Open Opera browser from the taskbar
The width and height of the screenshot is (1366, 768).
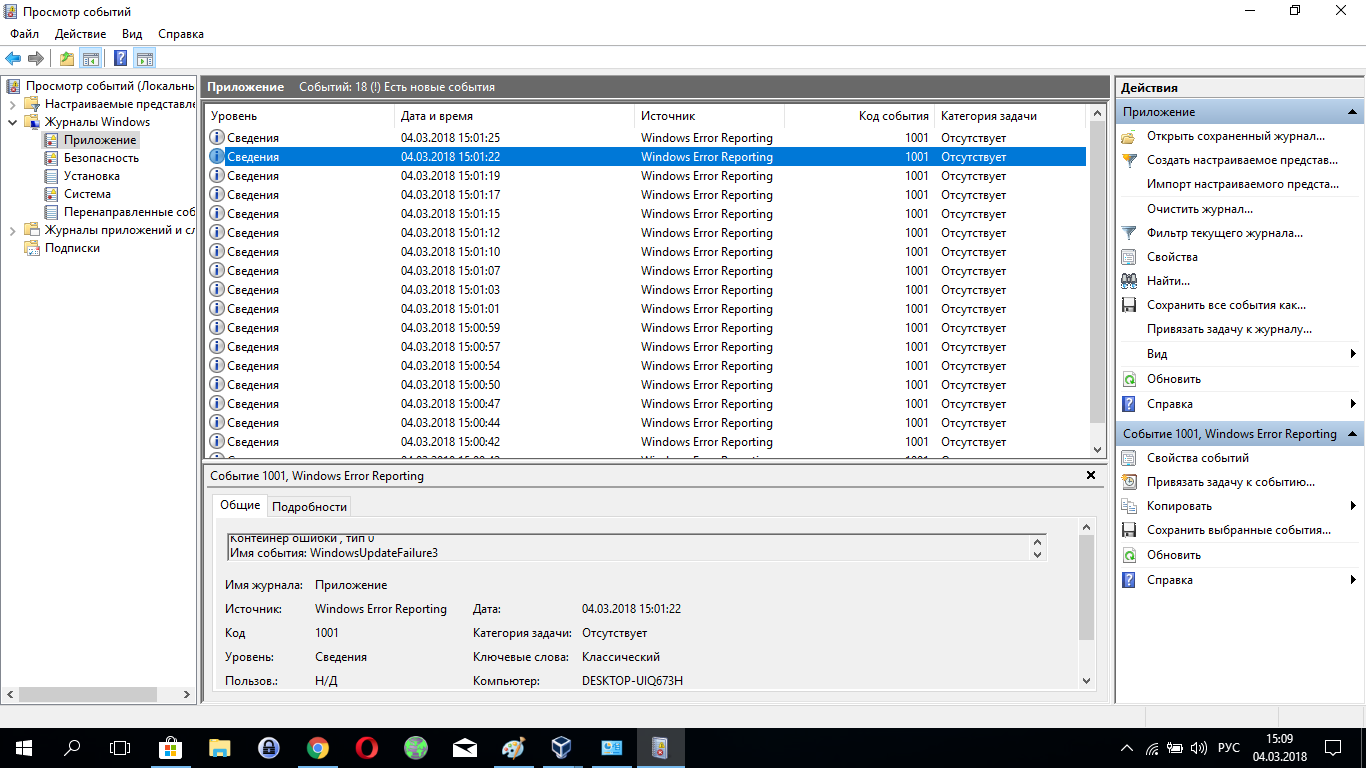click(367, 748)
